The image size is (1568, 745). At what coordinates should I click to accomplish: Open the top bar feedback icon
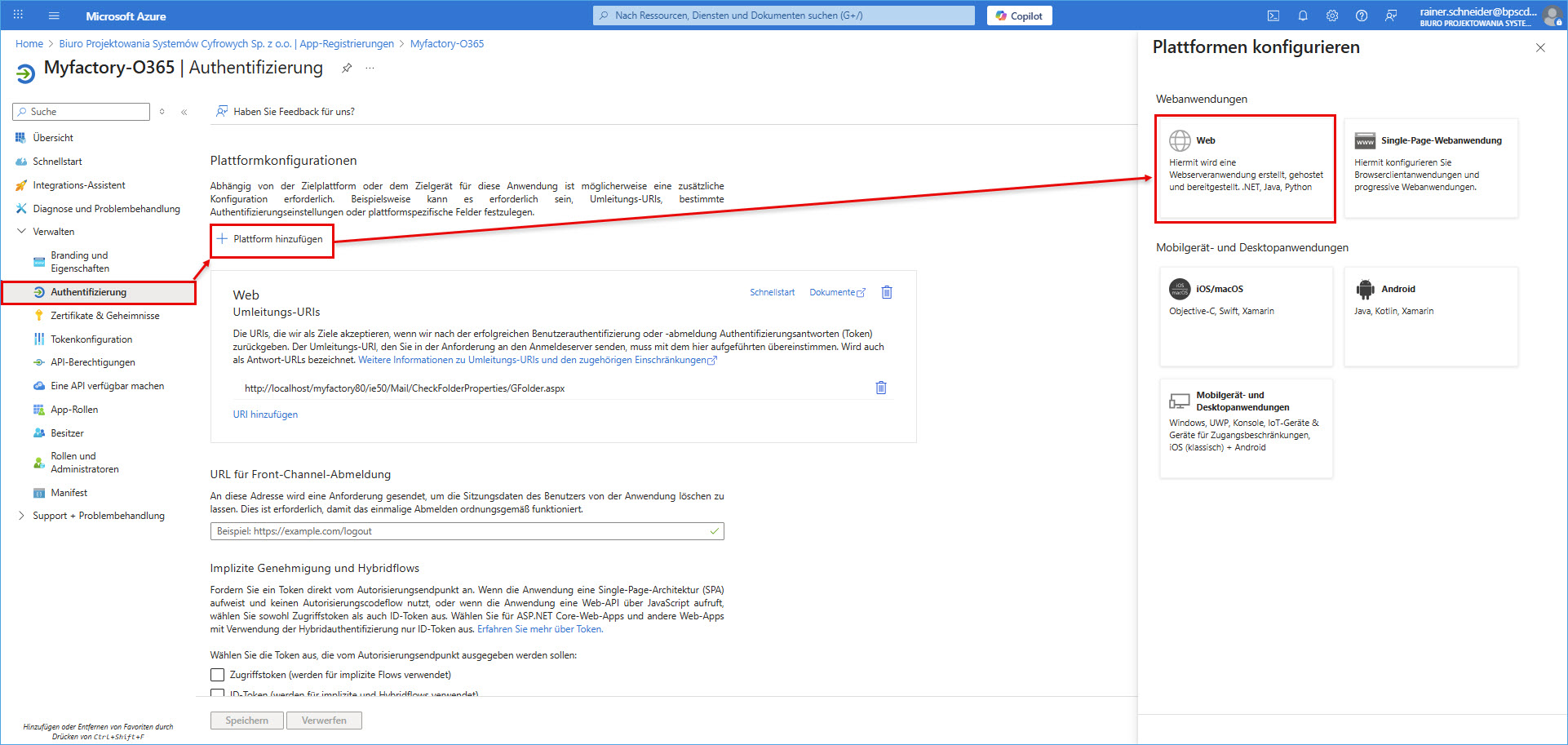[1391, 16]
